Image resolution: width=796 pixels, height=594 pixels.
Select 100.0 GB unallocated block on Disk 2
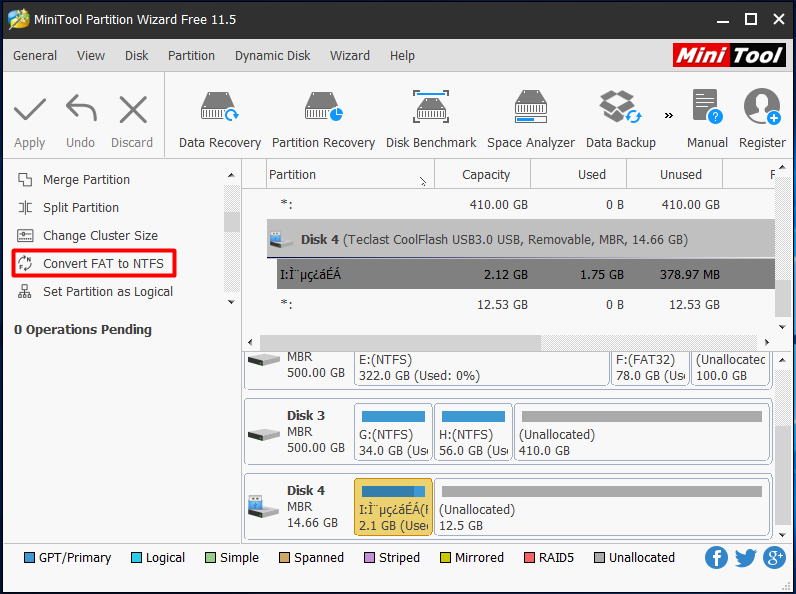coord(731,368)
